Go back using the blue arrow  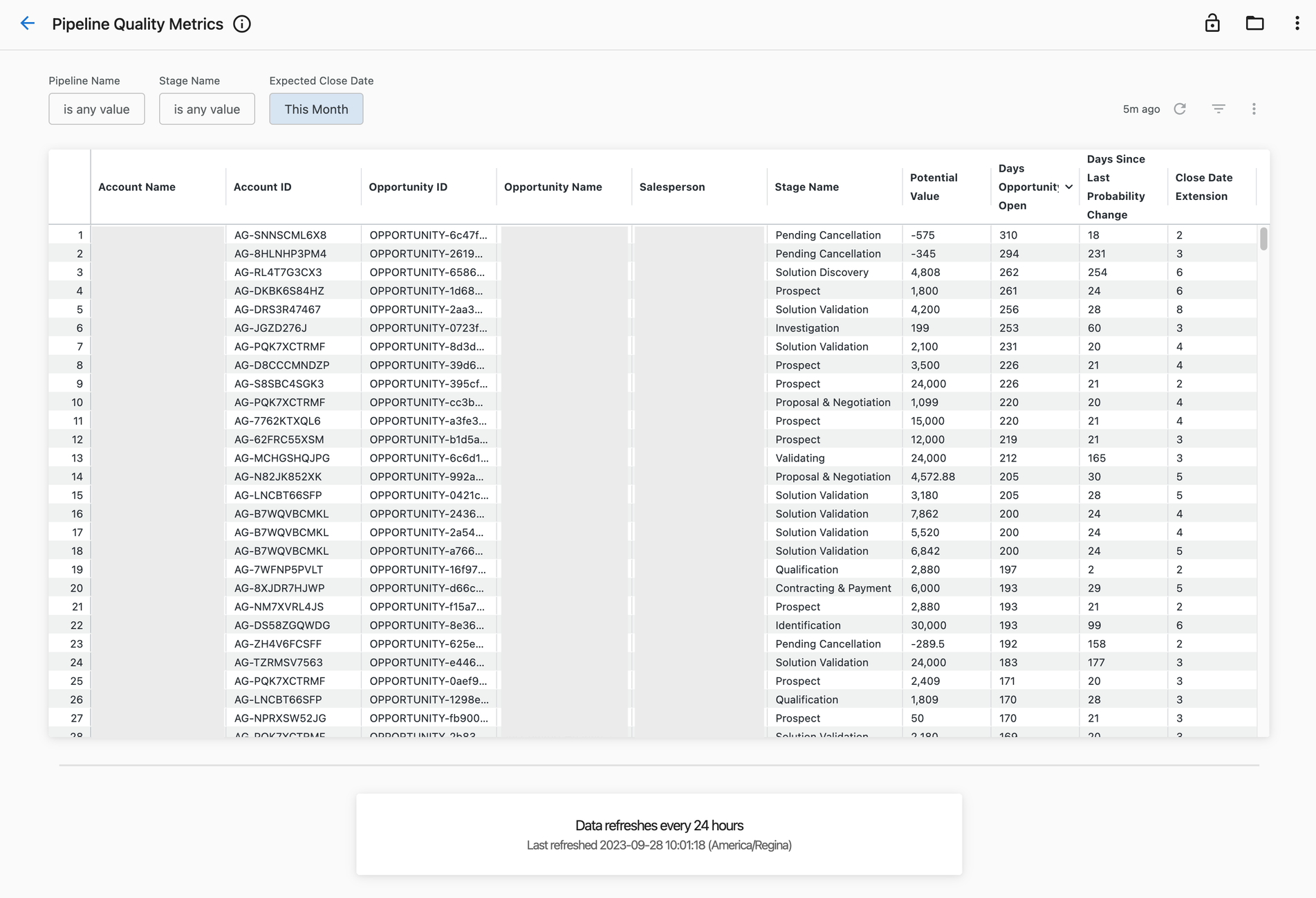click(x=27, y=24)
